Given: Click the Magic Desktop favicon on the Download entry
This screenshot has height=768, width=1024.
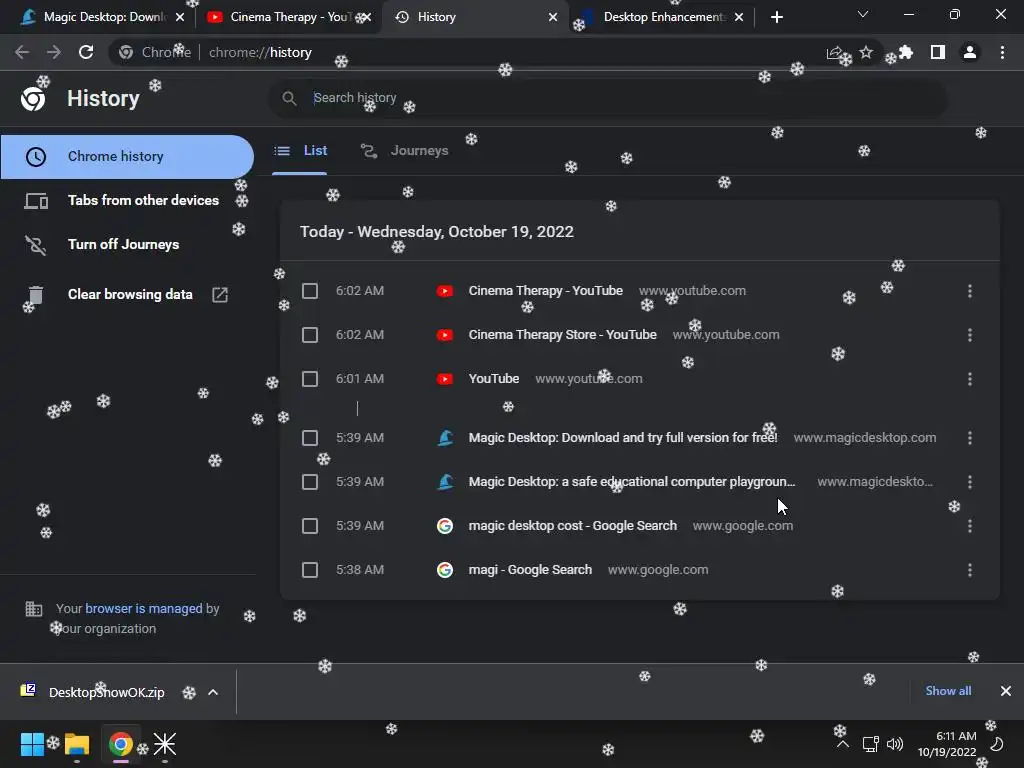Looking at the screenshot, I should (445, 438).
